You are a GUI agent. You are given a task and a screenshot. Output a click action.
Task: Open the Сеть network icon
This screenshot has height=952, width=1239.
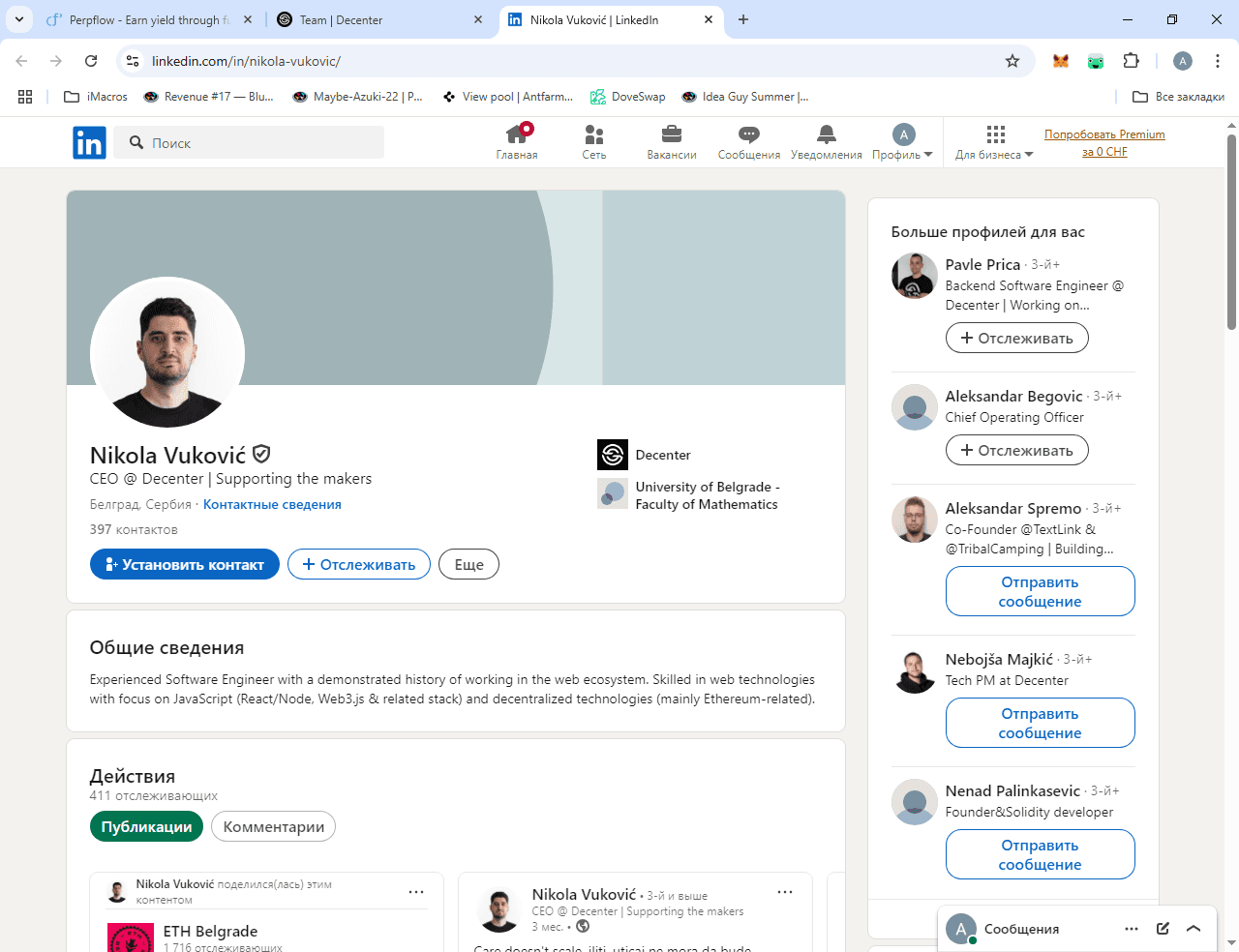pos(594,142)
